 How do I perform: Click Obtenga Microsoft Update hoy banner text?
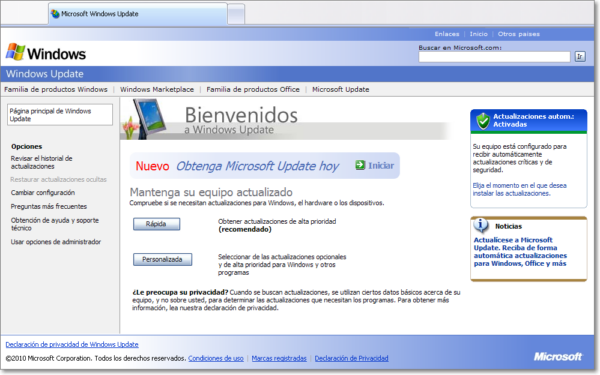coord(257,166)
